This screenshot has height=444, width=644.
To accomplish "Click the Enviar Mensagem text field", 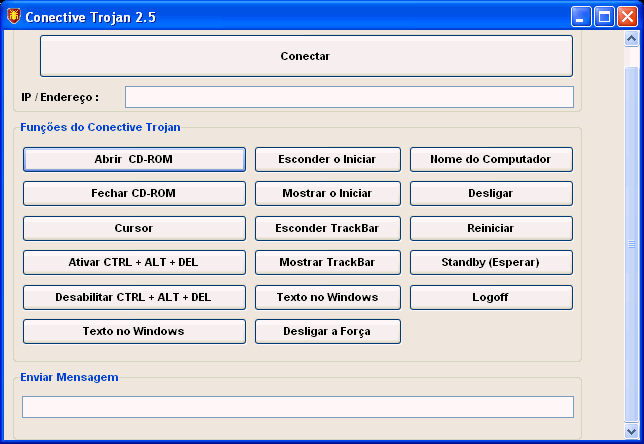I will pyautogui.click(x=298, y=407).
